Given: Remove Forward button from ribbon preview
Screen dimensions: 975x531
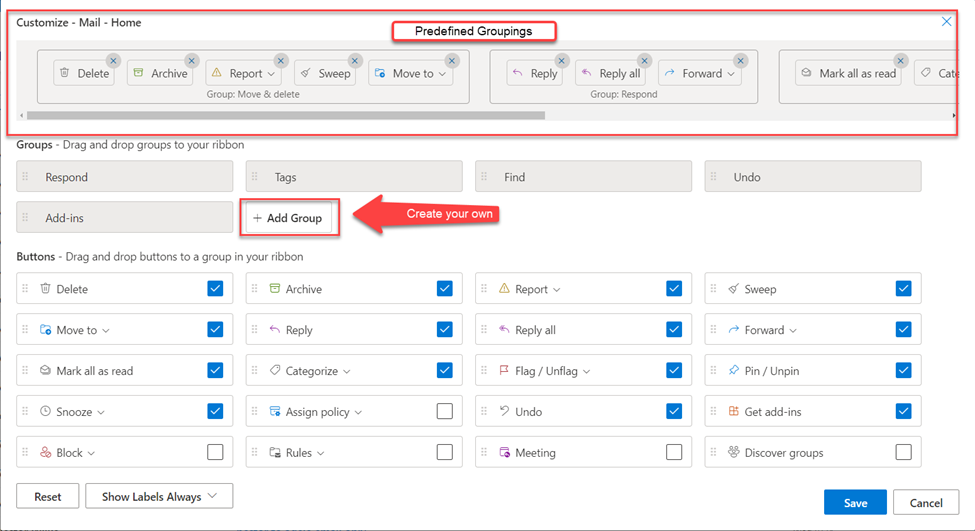Looking at the screenshot, I should (741, 61).
